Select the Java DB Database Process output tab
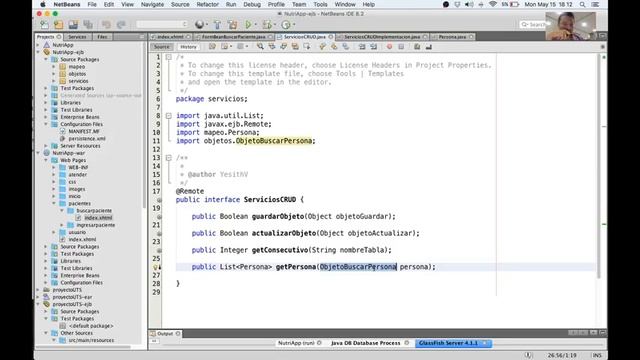 365,343
